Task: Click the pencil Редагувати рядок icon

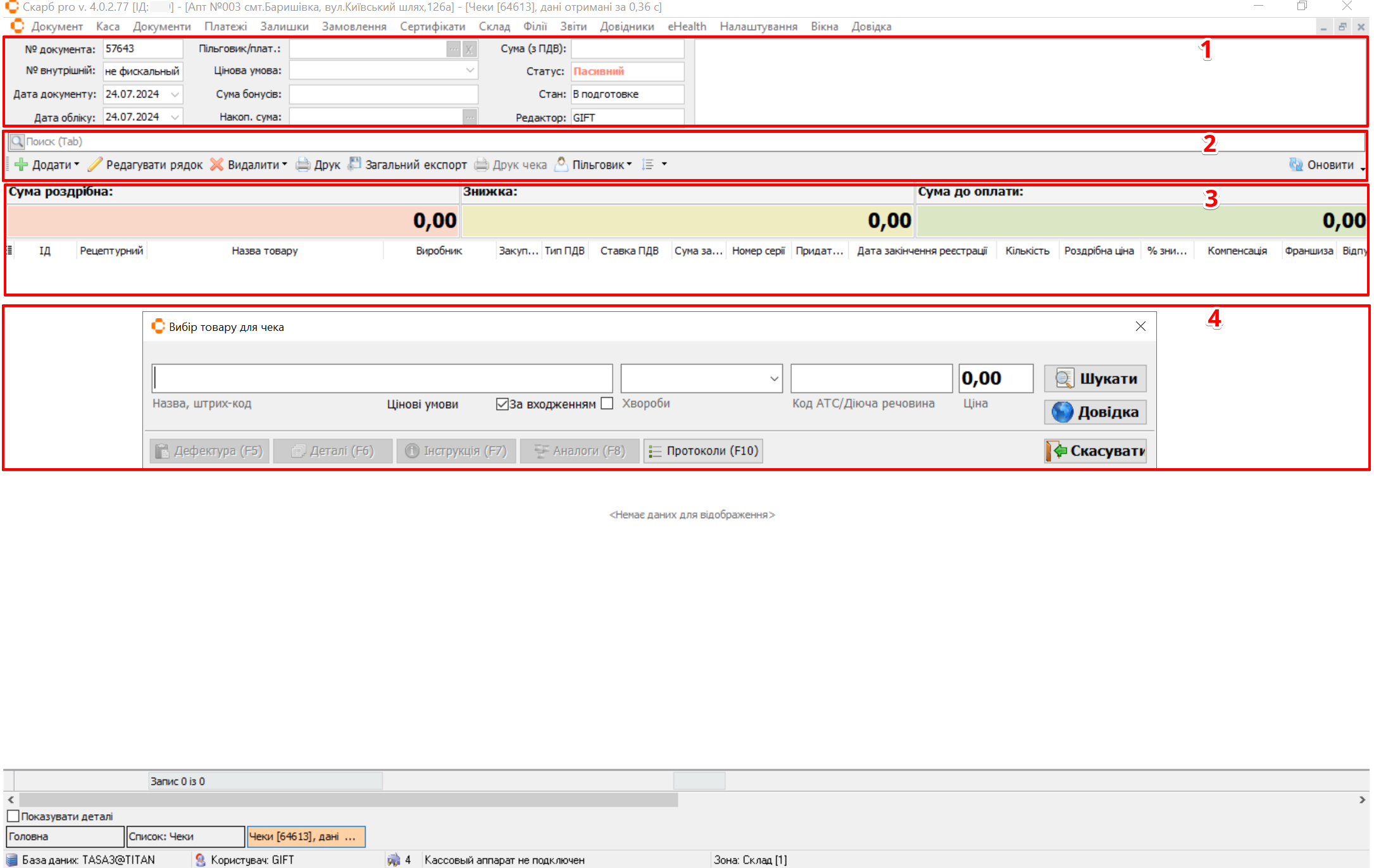Action: tap(95, 164)
